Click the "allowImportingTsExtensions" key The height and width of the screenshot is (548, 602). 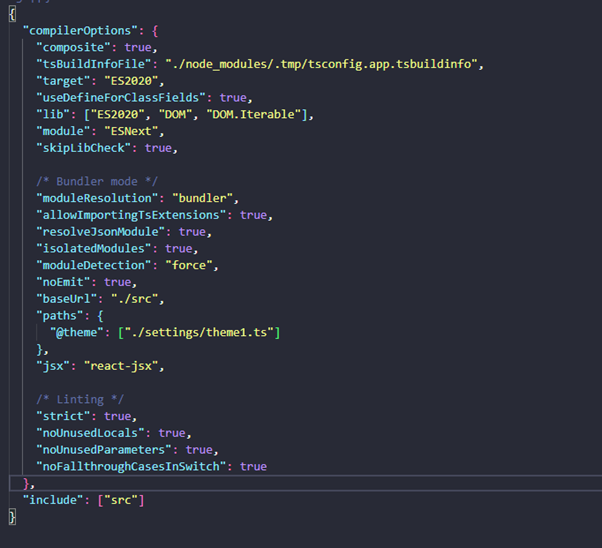pos(131,215)
